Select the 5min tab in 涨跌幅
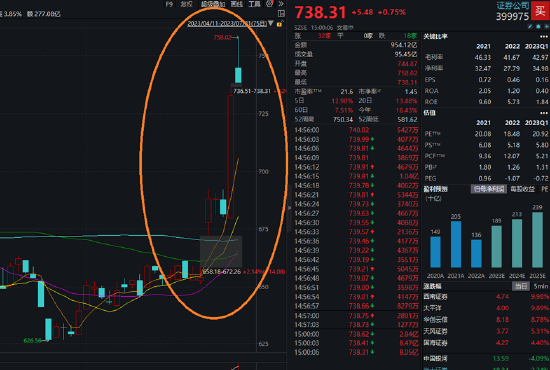 click(x=541, y=286)
